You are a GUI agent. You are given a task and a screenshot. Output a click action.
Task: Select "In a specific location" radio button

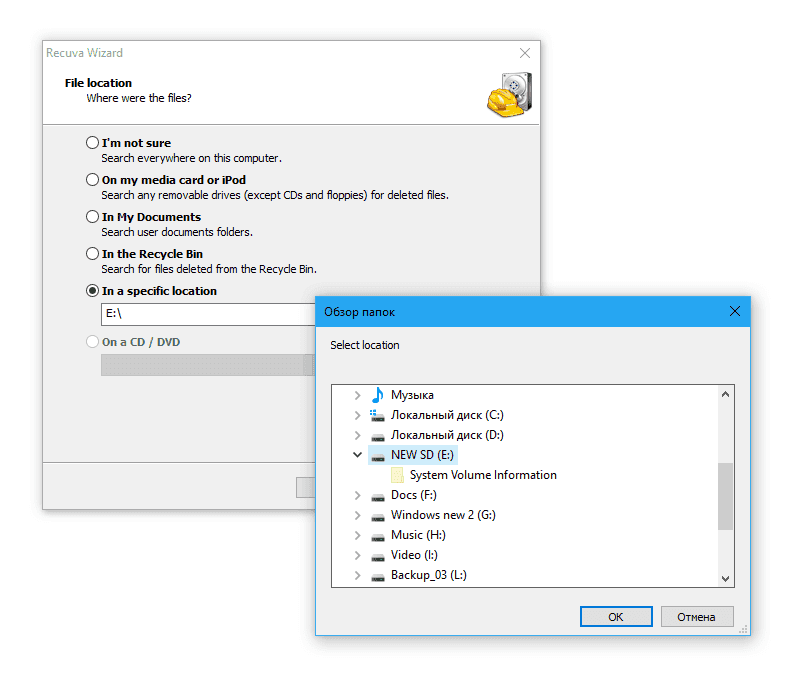92,291
